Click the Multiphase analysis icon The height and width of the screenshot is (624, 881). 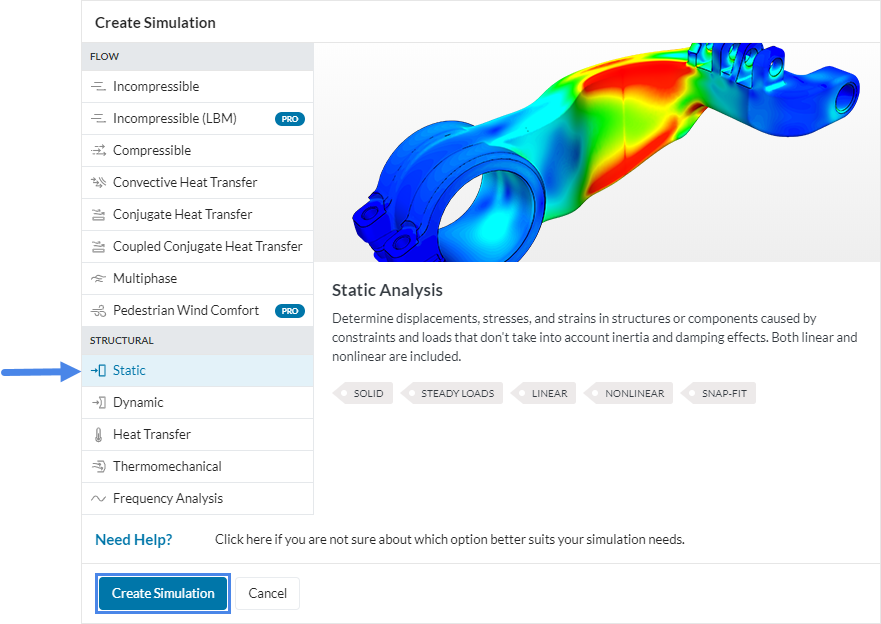coord(98,279)
